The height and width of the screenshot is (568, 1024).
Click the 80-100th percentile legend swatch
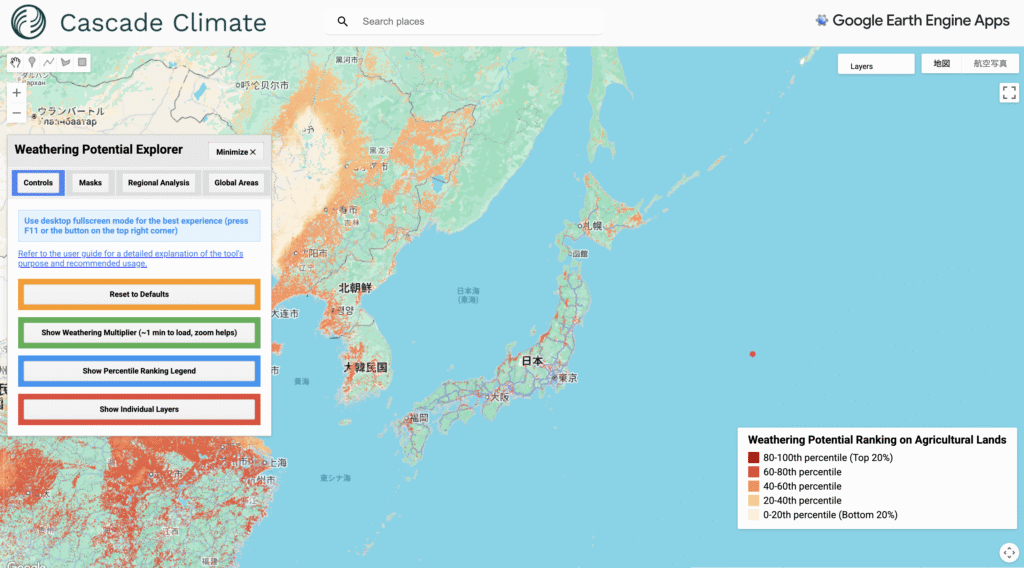tap(754, 458)
